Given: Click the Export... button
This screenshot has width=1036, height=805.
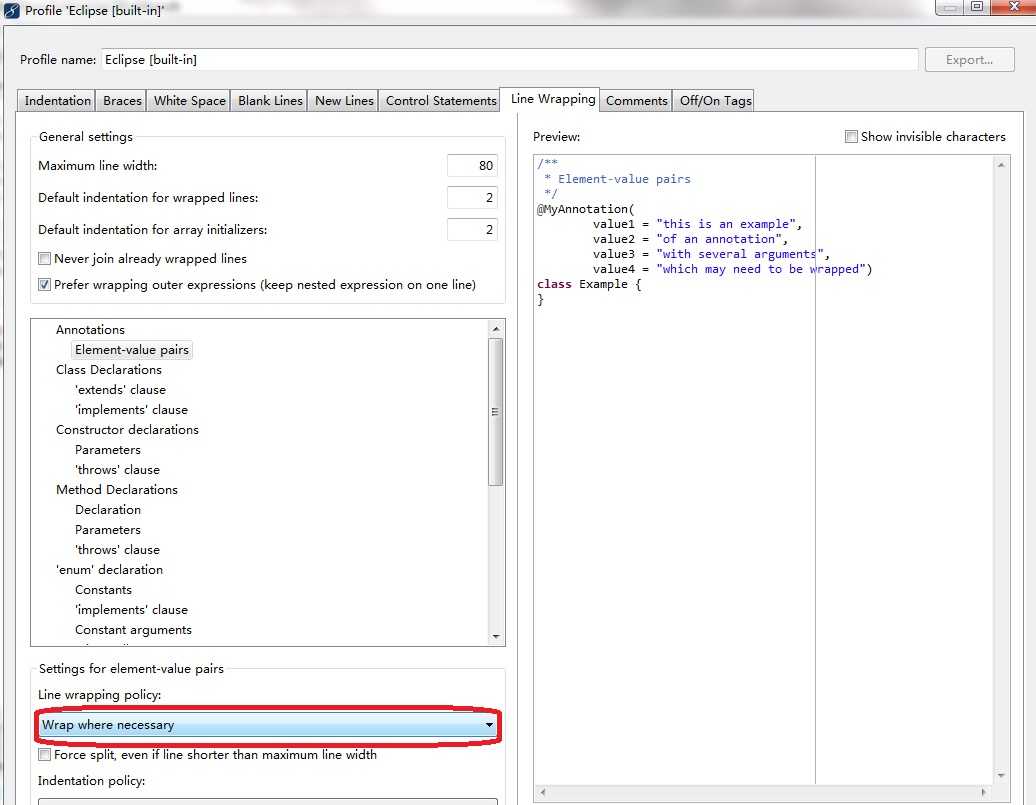Looking at the screenshot, I should point(969,59).
